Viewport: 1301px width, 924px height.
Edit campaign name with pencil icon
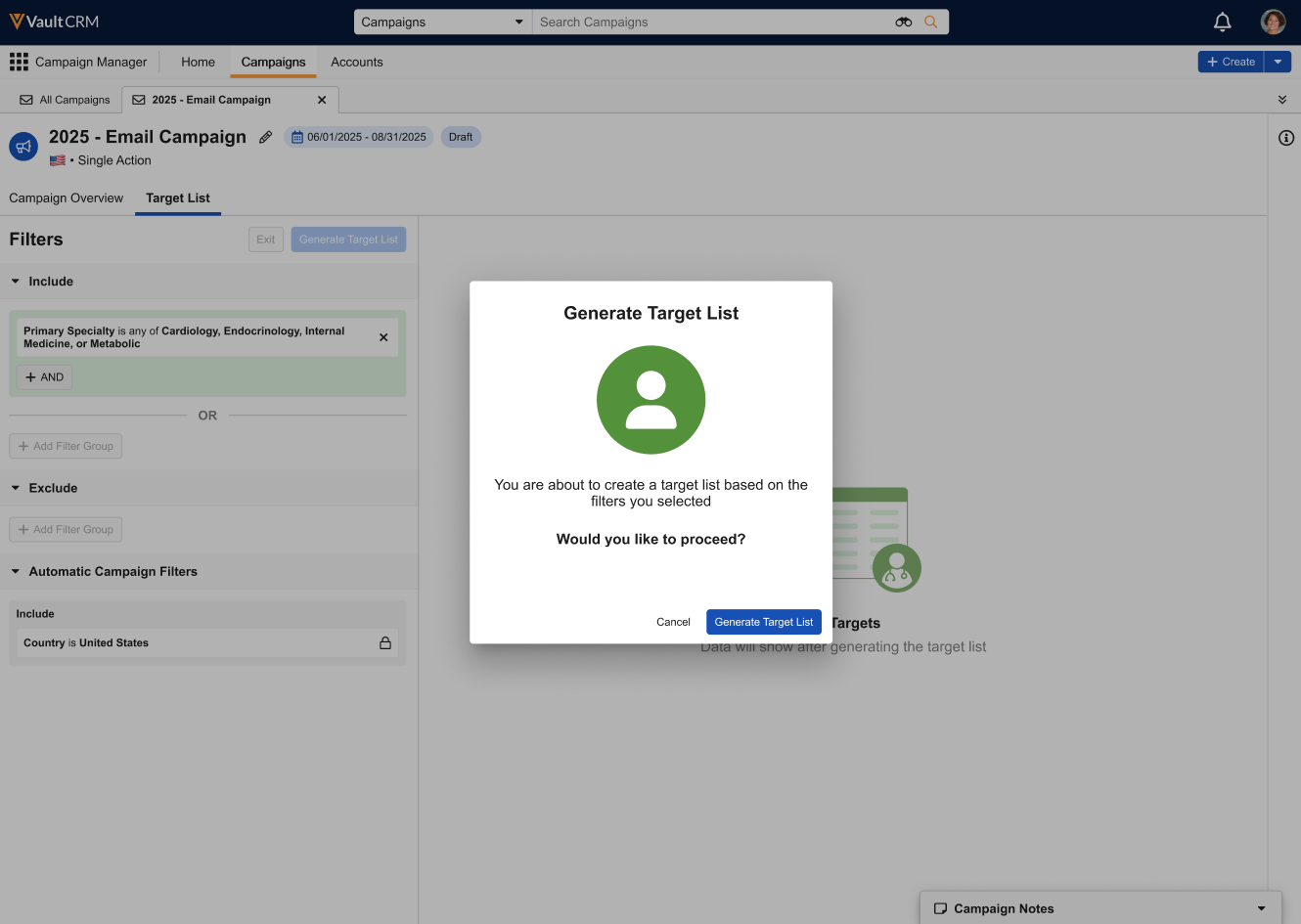pos(265,137)
